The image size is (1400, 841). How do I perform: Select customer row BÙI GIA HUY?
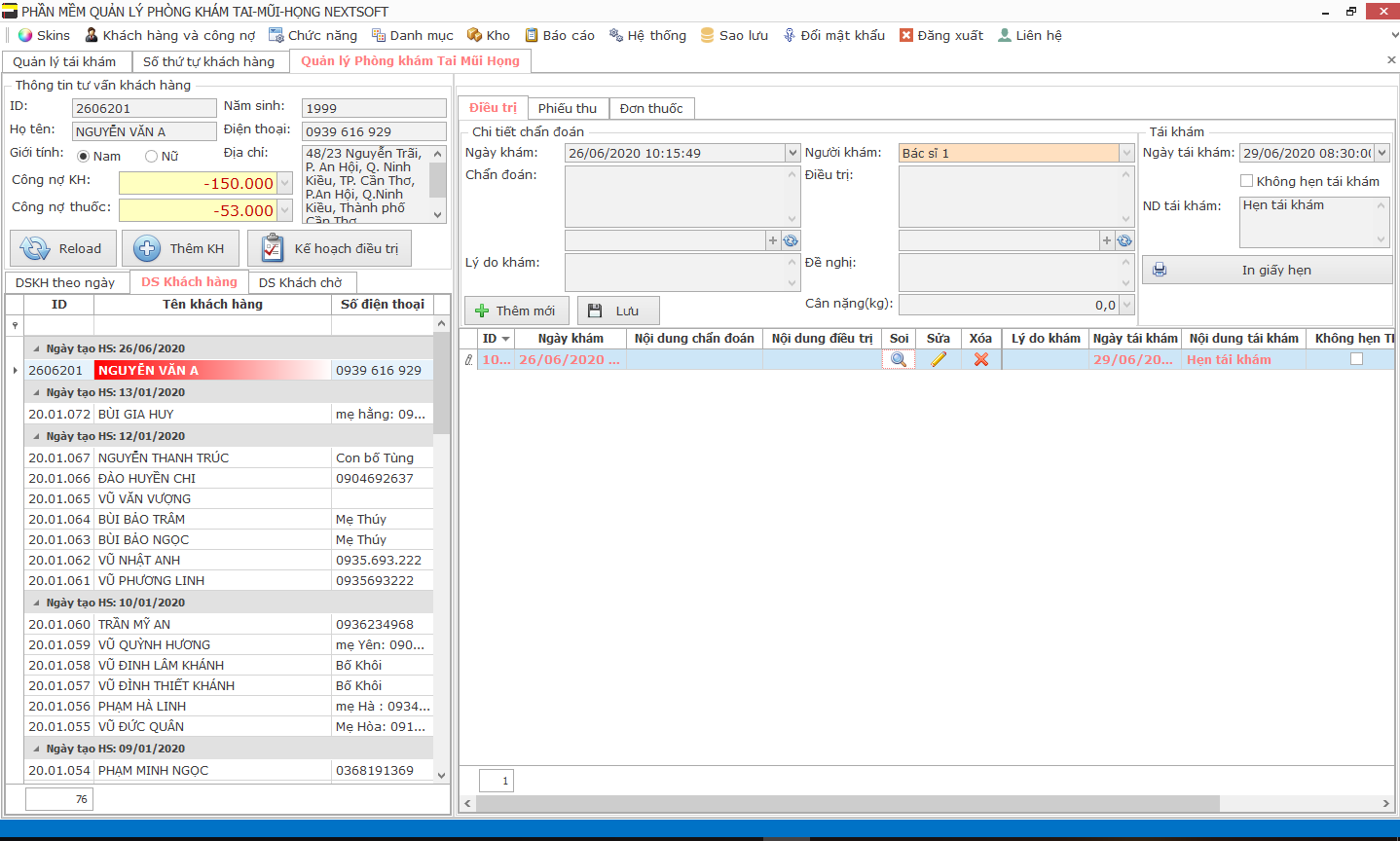[228, 414]
